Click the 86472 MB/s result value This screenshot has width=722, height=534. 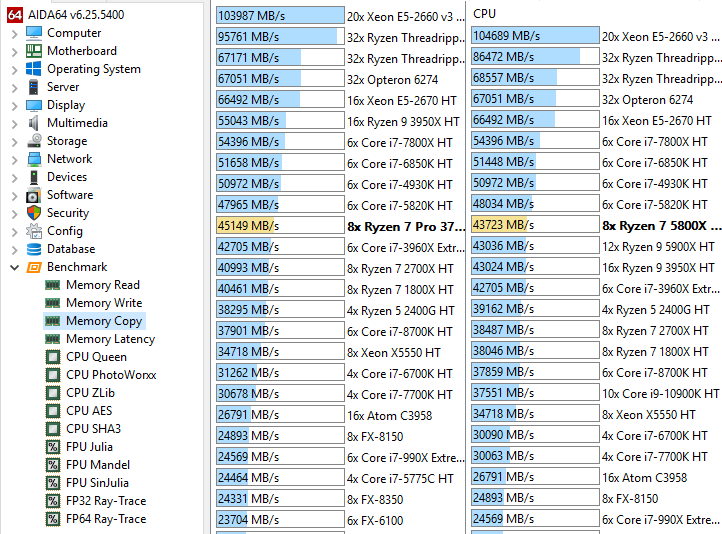pyautogui.click(x=503, y=57)
